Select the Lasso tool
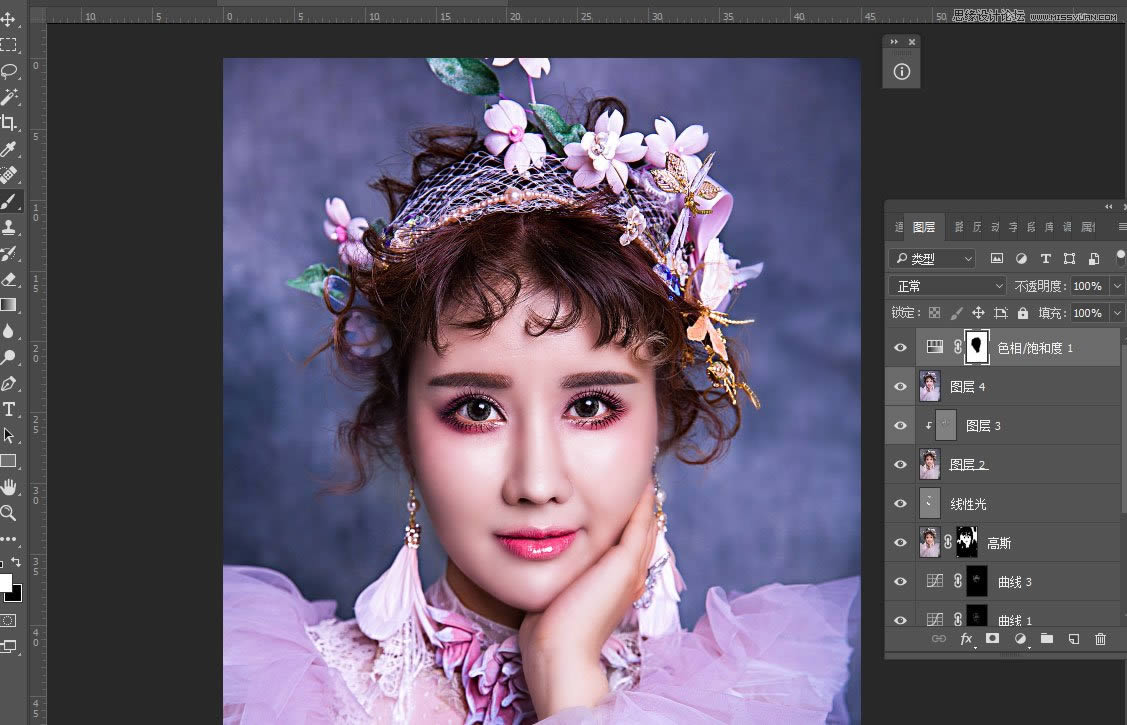1127x725 pixels. [9, 70]
